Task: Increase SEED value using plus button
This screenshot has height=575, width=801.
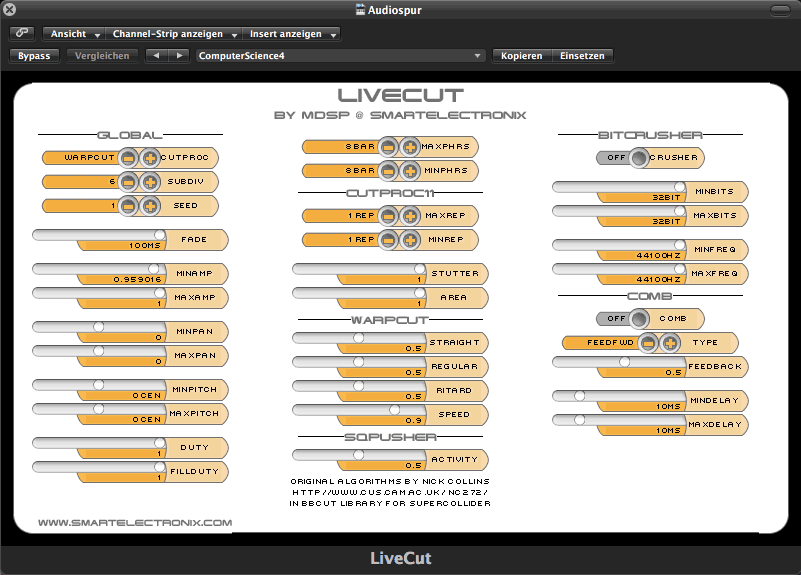Action: pos(150,206)
